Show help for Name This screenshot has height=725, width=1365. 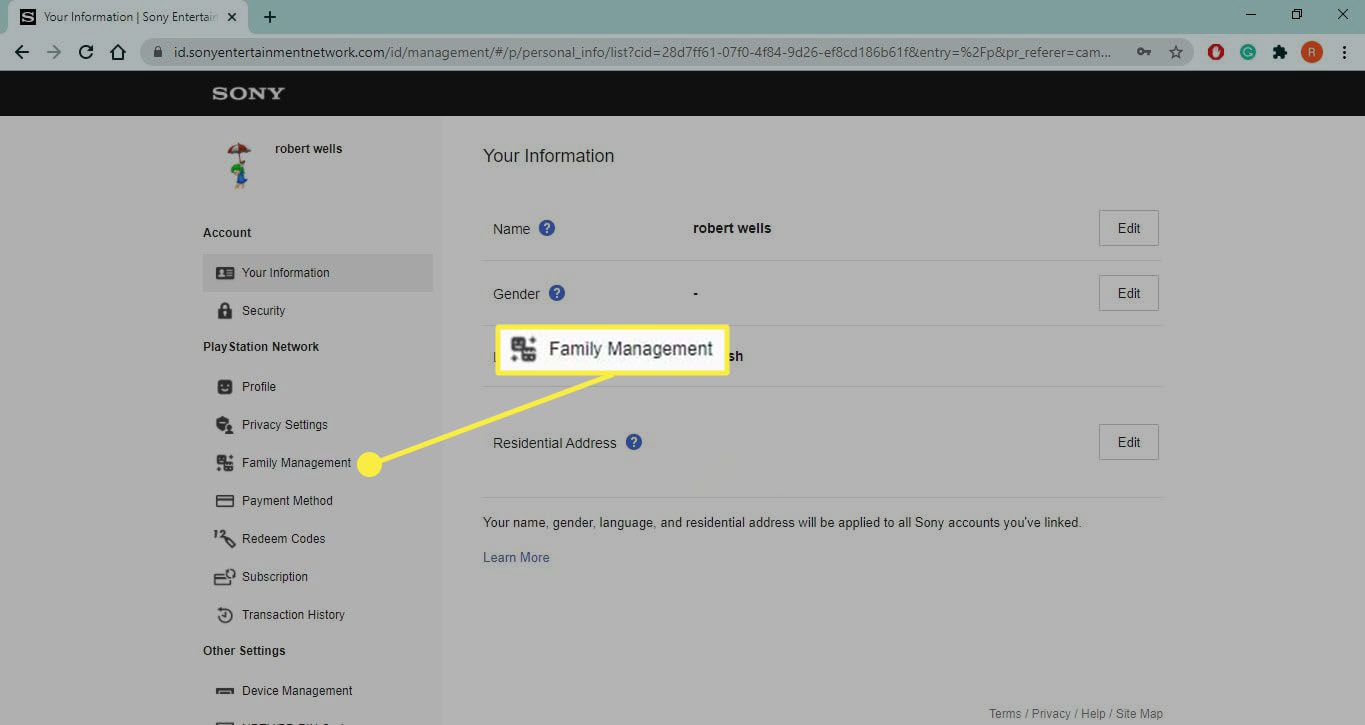pos(546,228)
